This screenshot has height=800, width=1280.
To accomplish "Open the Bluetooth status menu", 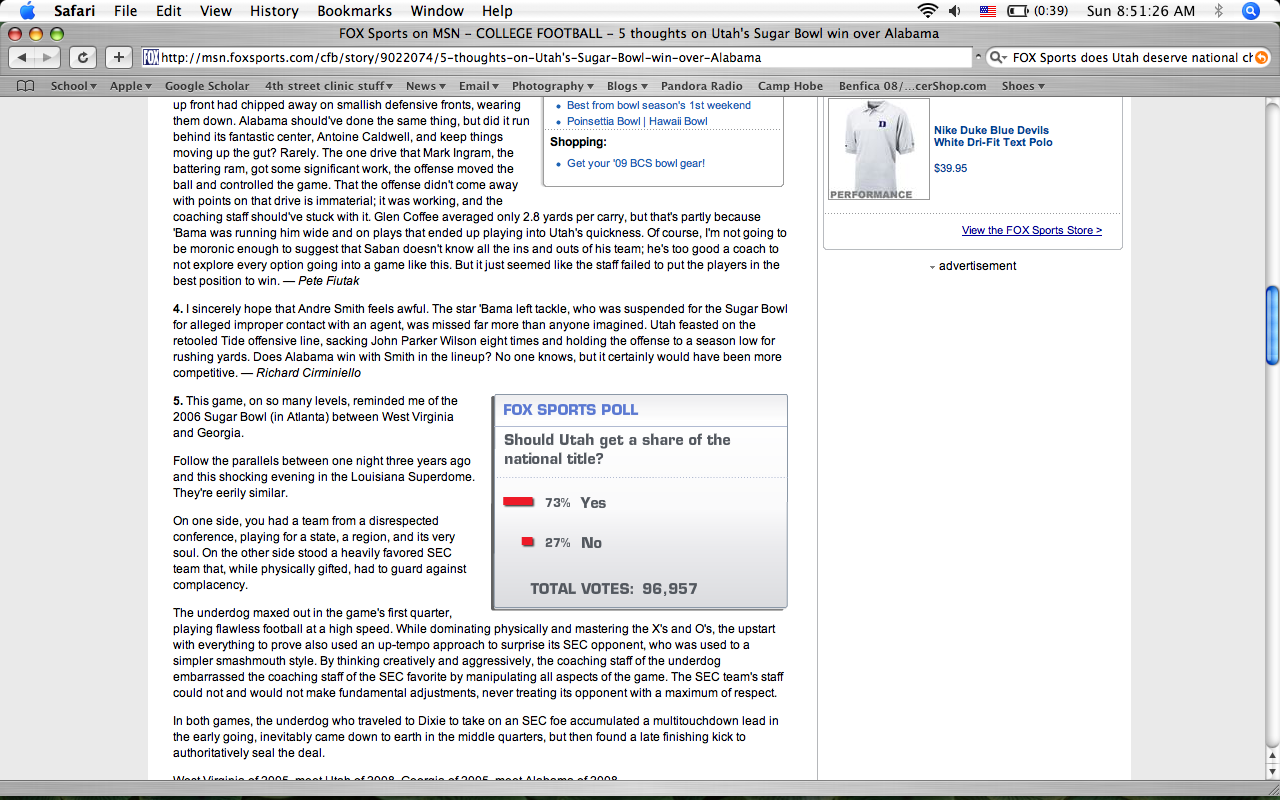I will [1218, 11].
